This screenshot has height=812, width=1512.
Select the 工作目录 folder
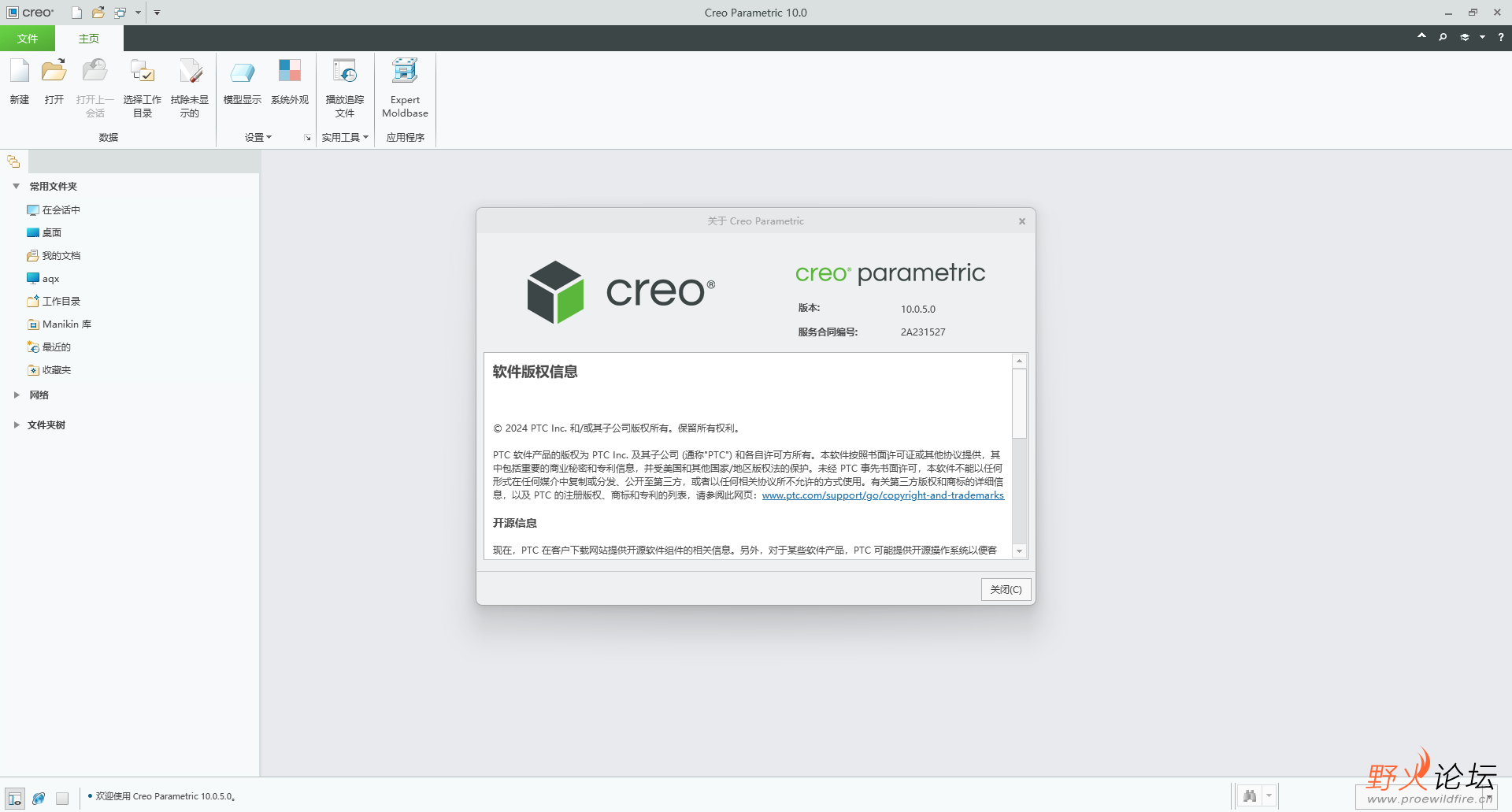click(54, 302)
